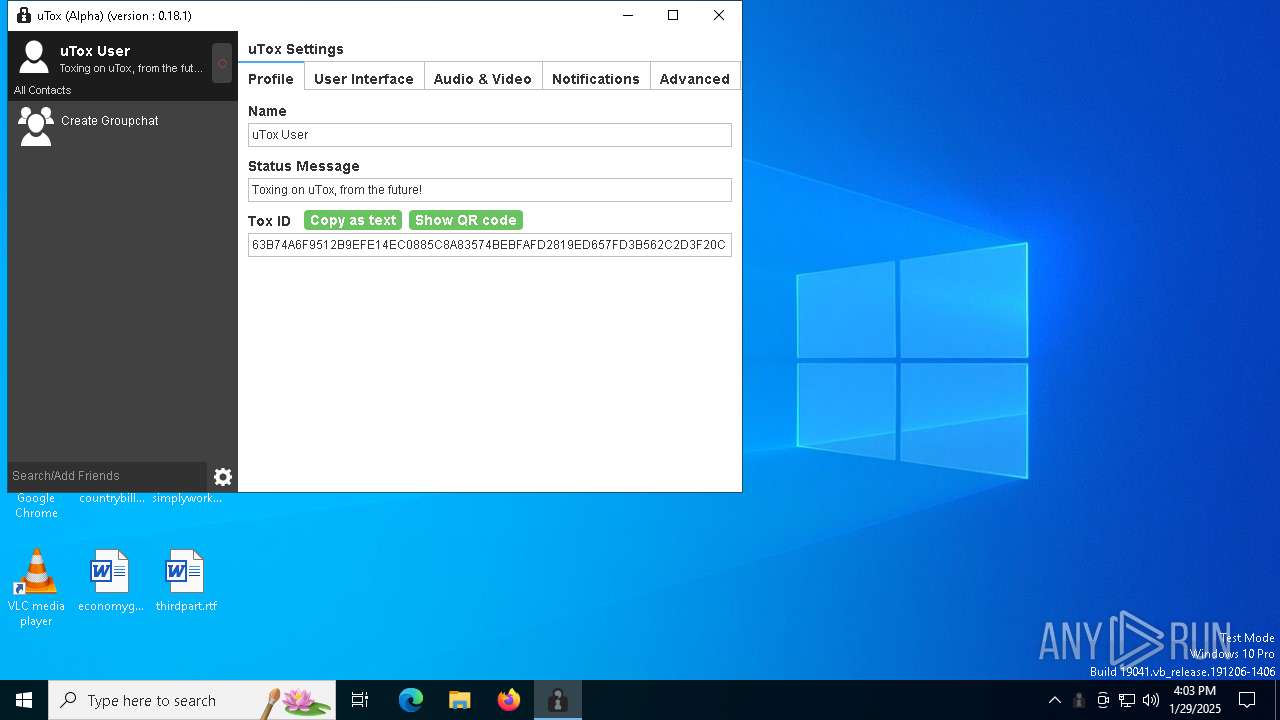Open the Advanced settings tab
1280x720 pixels.
click(695, 78)
